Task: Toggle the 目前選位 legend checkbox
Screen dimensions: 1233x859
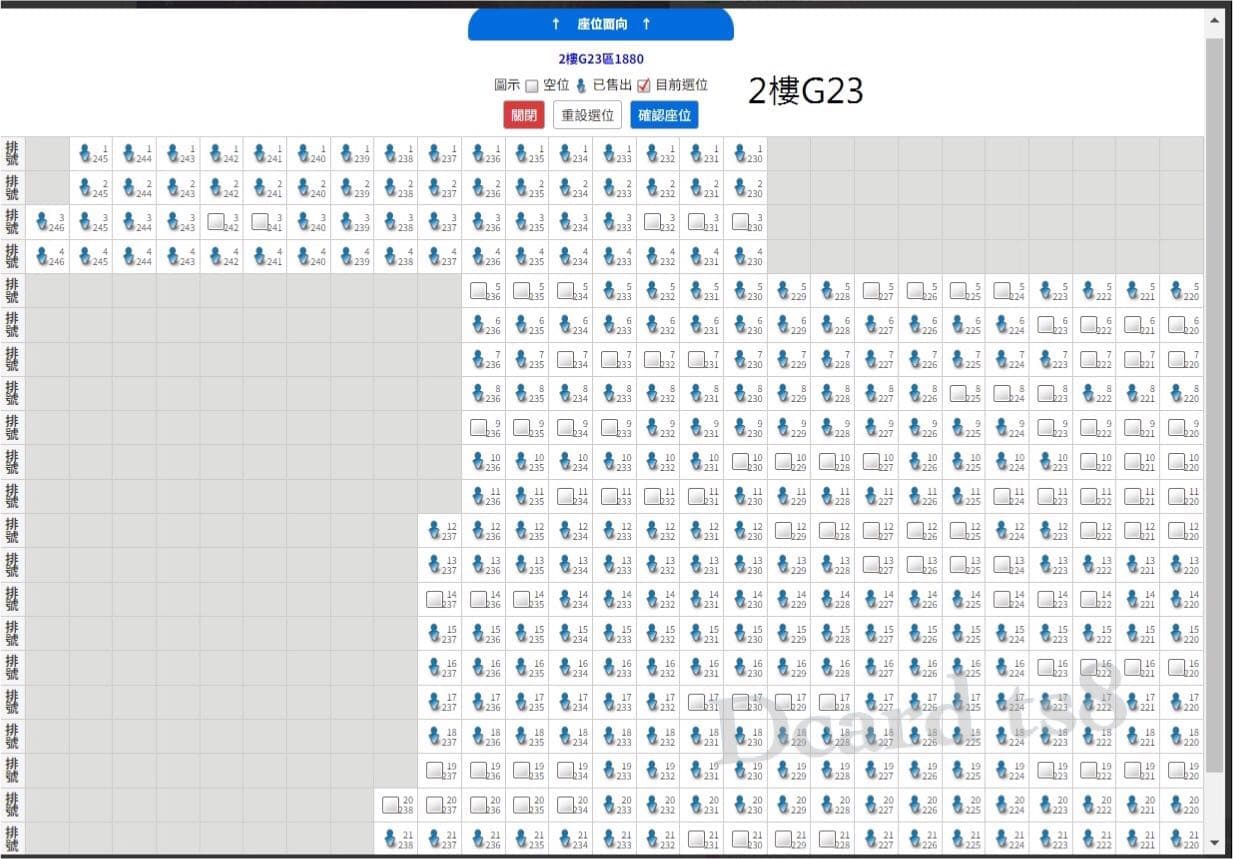Action: pos(644,86)
